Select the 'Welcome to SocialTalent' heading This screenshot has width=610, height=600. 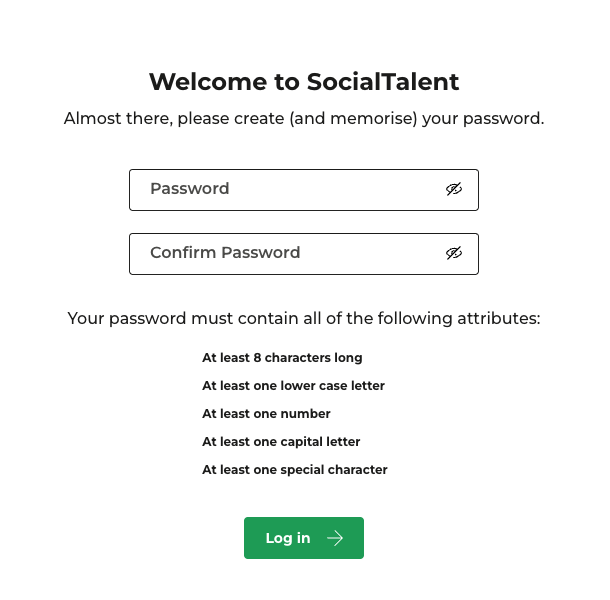pos(304,82)
